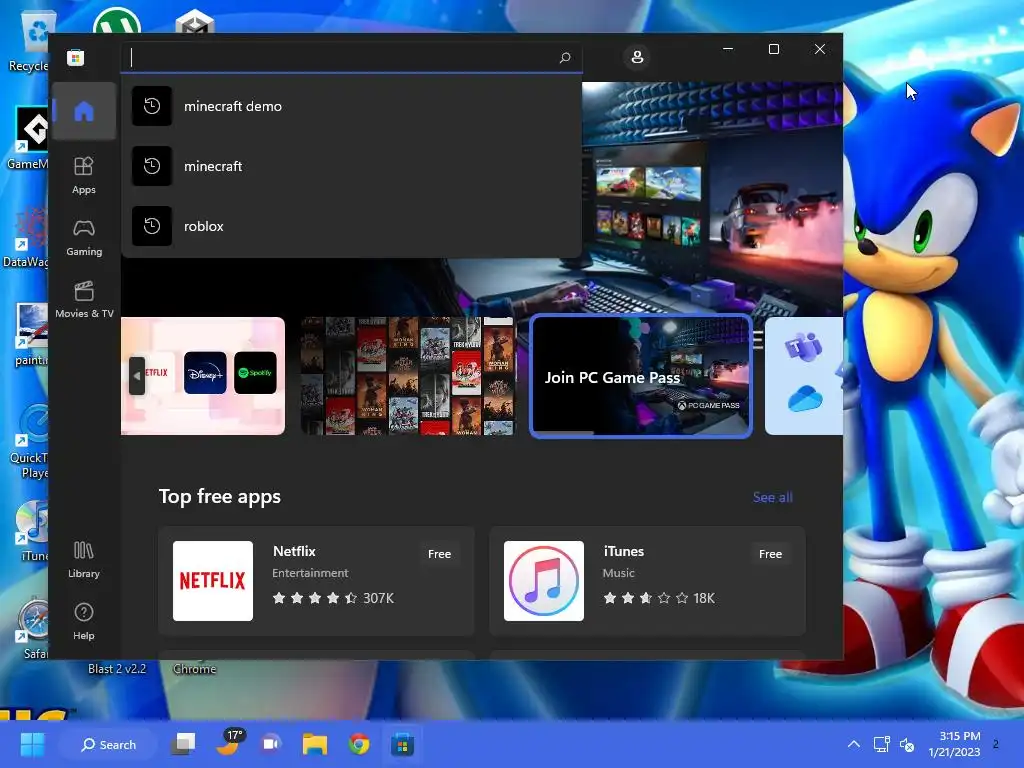Screen dimensions: 1024x768
Task: Open the Gaming section in sidebar
Action: [x=84, y=238]
